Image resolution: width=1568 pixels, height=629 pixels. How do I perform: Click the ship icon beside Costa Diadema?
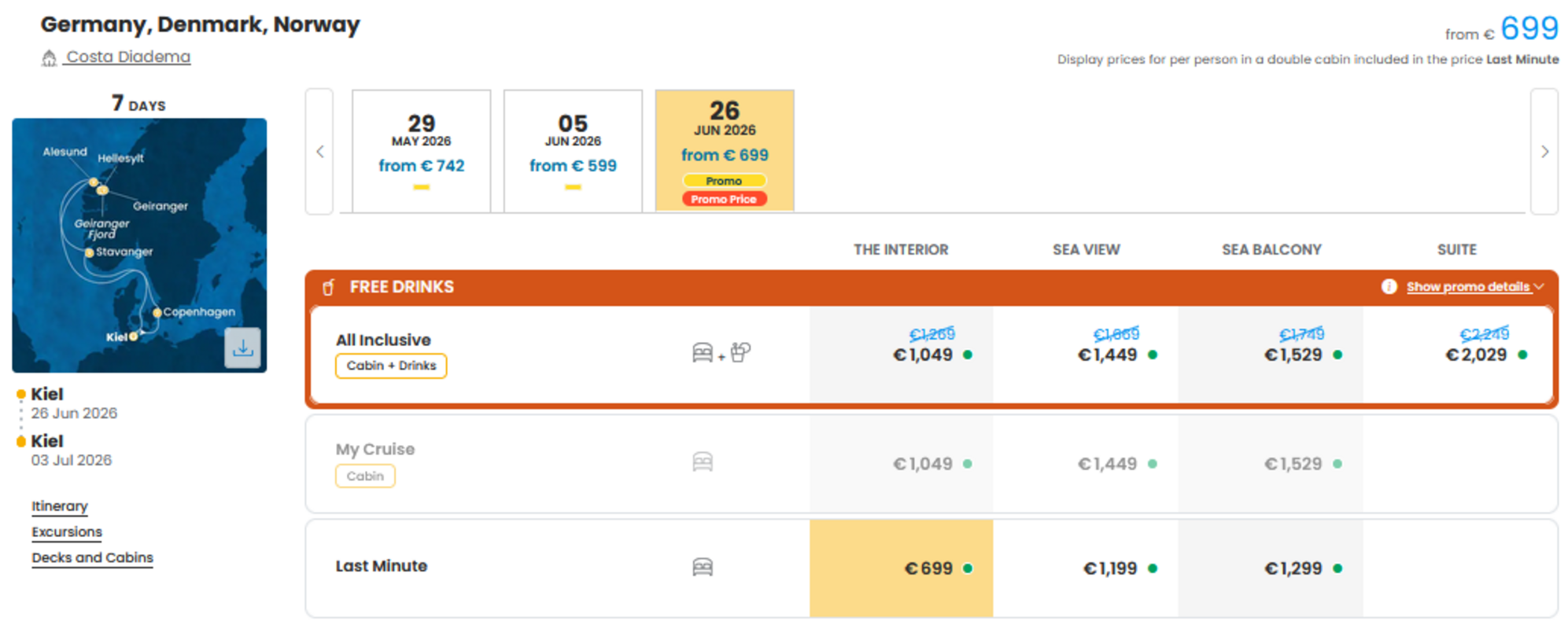pyautogui.click(x=49, y=58)
